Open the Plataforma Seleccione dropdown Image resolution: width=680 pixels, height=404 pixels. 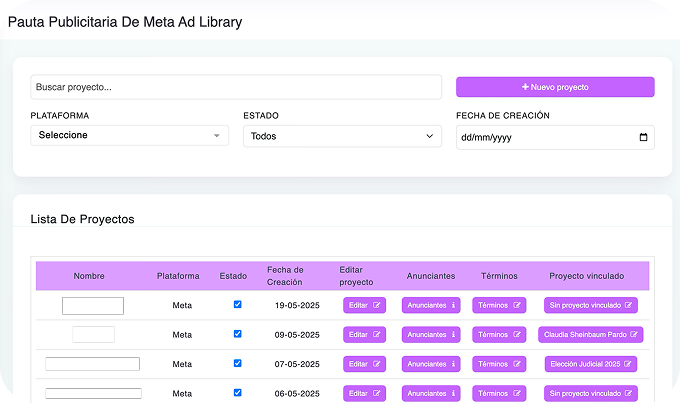129,135
